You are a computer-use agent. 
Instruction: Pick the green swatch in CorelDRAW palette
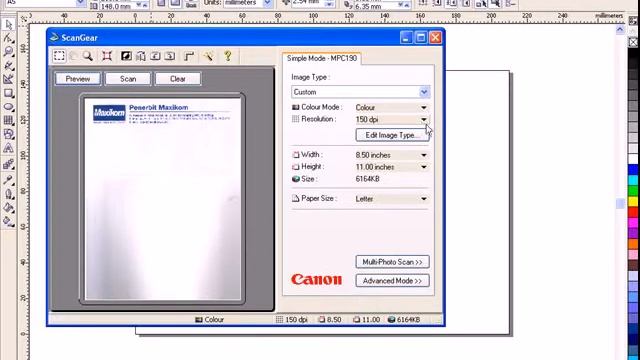point(633,191)
